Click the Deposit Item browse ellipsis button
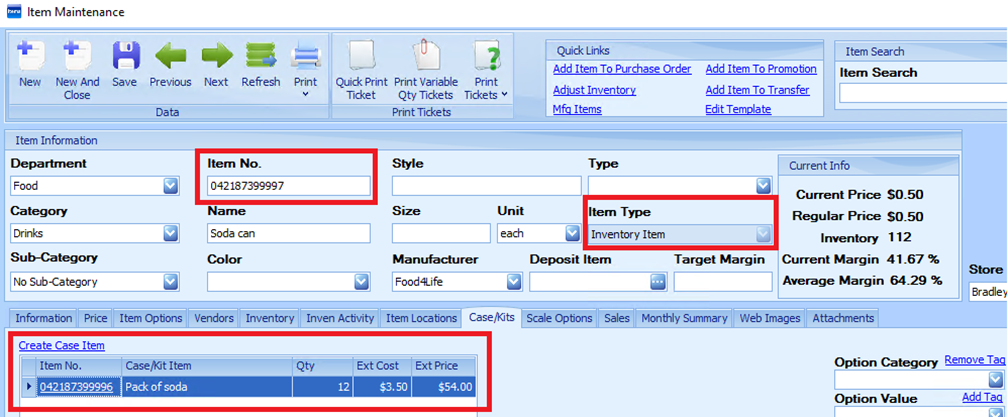The image size is (1008, 417). click(657, 282)
